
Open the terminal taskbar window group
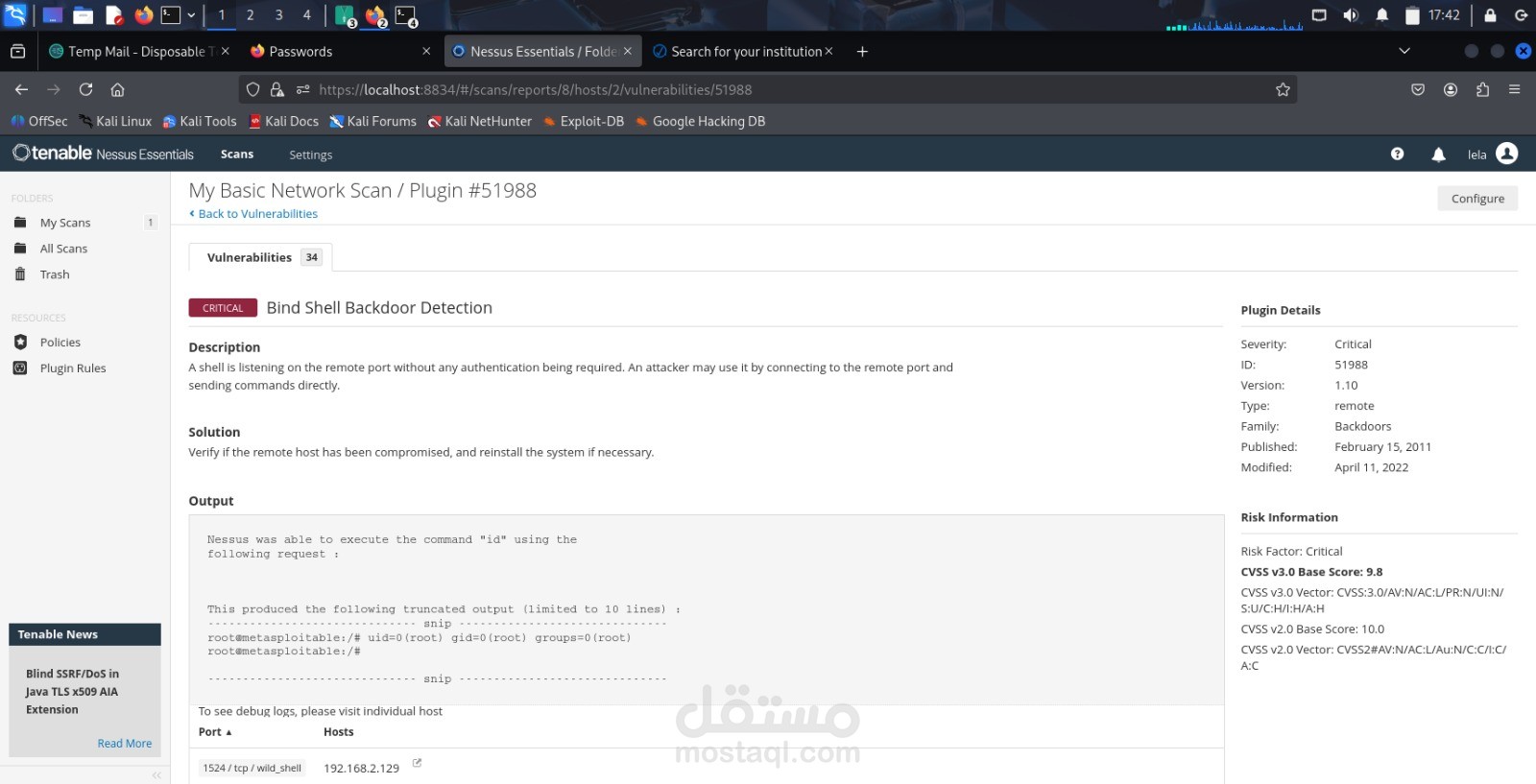[406, 16]
